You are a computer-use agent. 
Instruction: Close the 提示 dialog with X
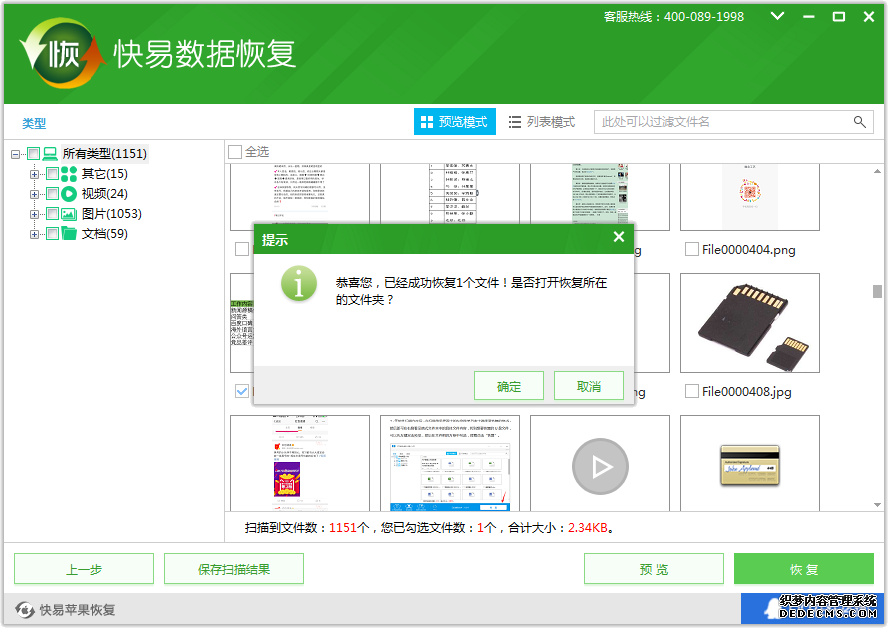619,237
